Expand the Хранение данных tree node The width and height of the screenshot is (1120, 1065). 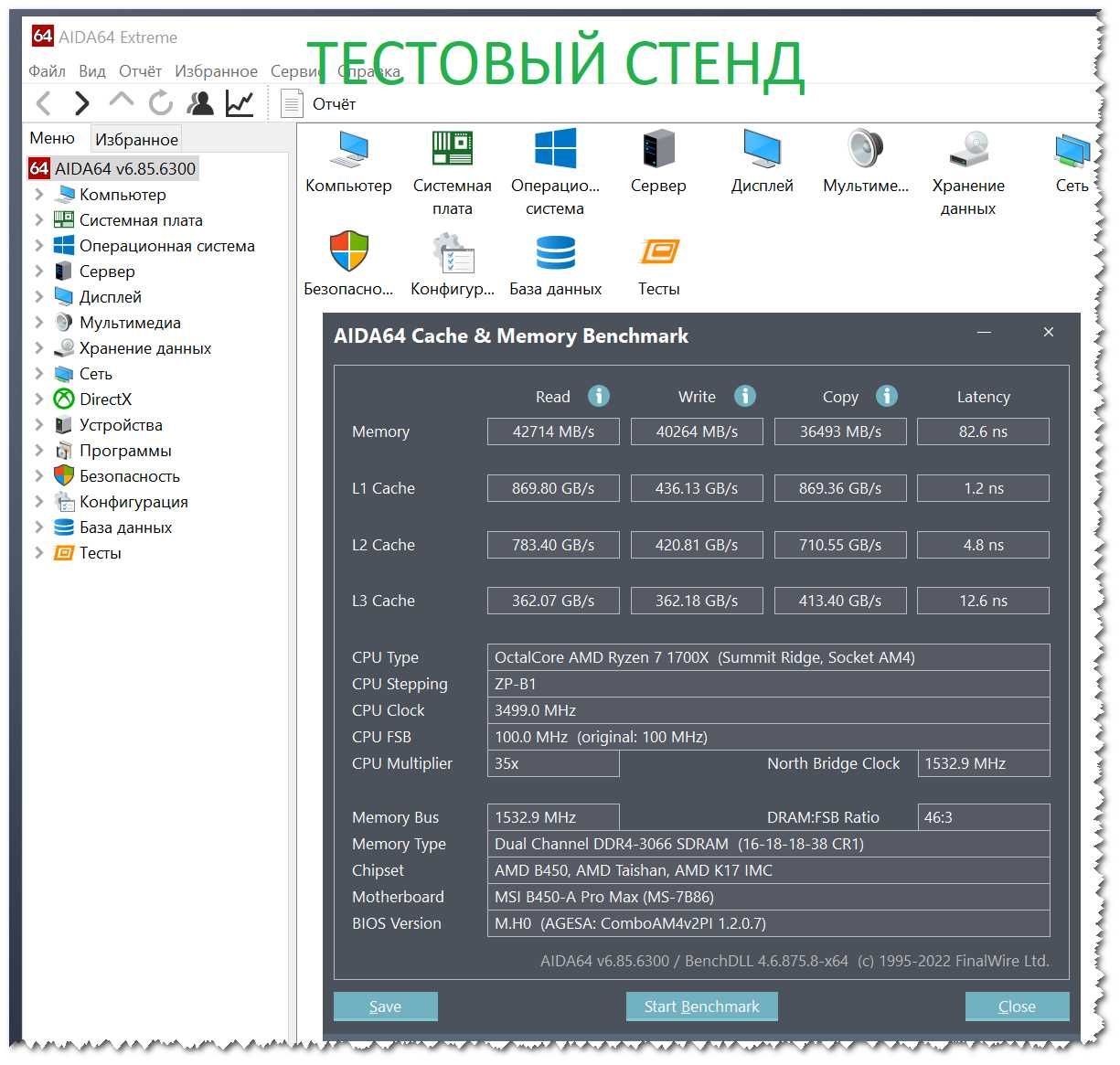(x=38, y=347)
